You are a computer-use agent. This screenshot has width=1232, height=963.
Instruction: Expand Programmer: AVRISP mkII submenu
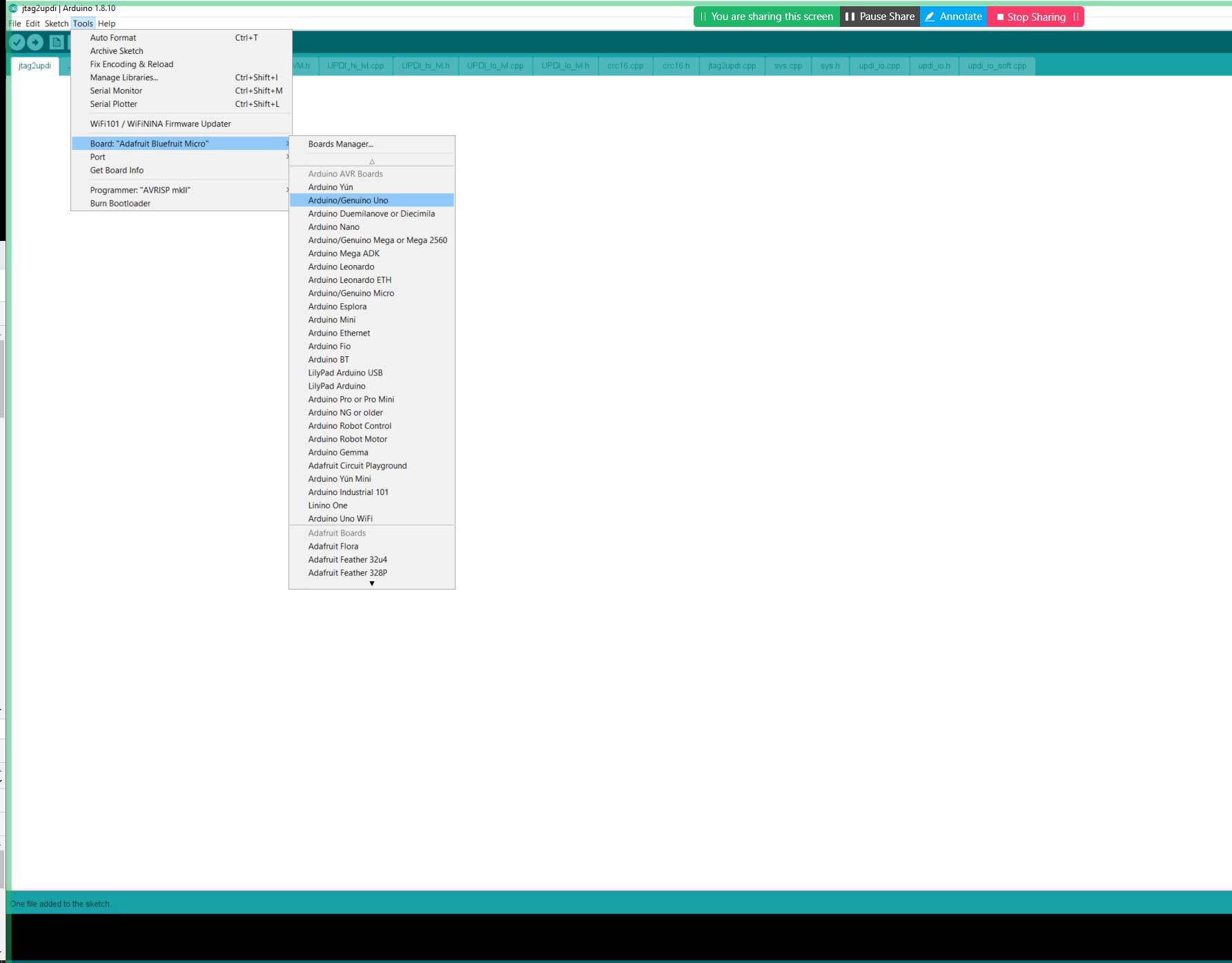182,190
